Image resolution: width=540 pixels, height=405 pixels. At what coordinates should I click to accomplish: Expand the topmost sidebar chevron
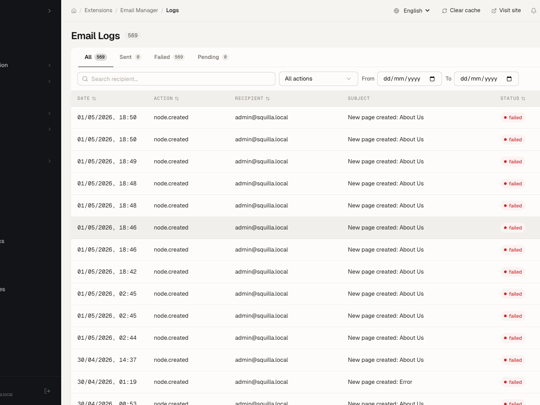click(x=49, y=11)
